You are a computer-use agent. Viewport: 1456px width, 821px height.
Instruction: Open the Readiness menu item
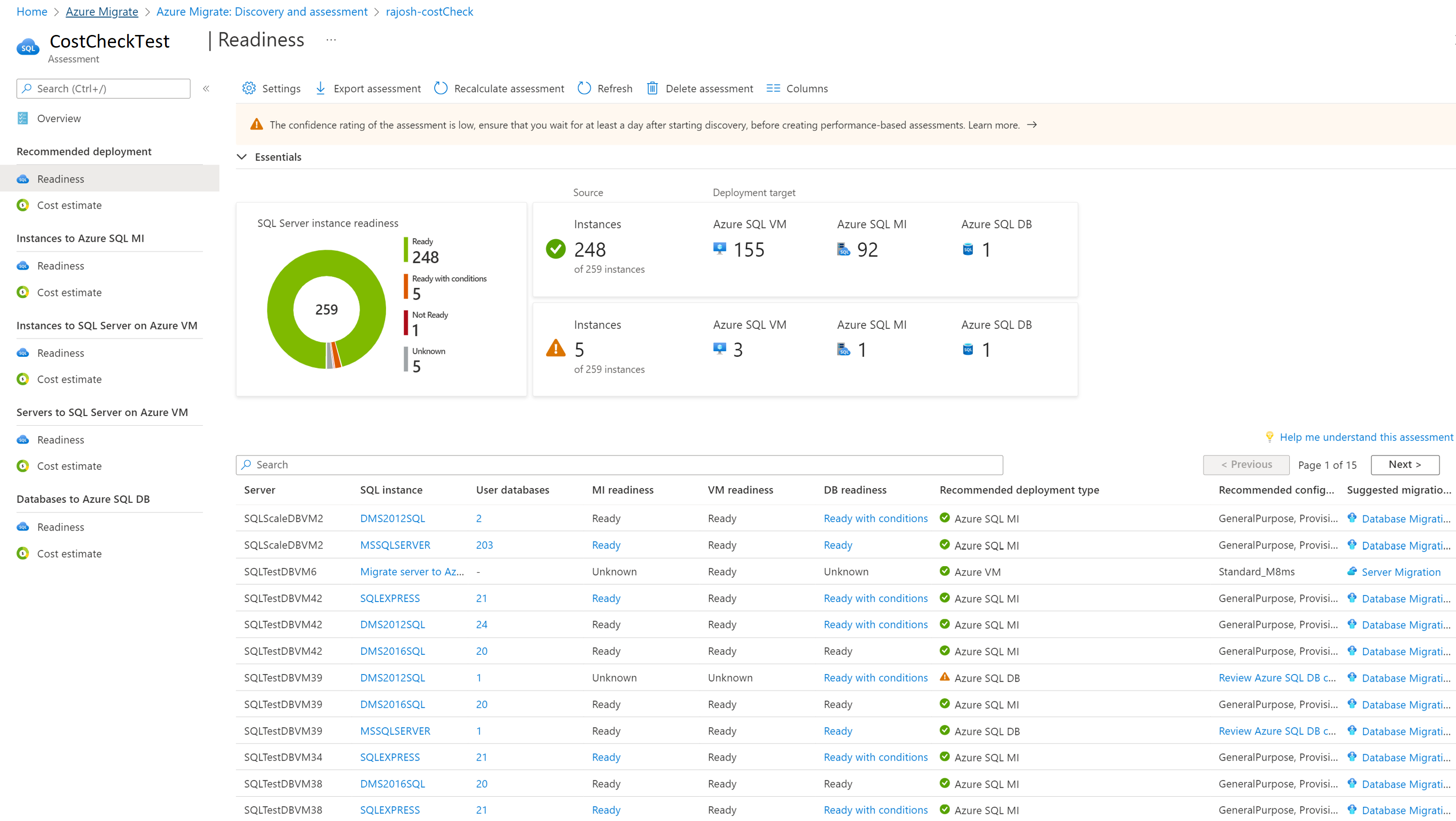(x=61, y=178)
